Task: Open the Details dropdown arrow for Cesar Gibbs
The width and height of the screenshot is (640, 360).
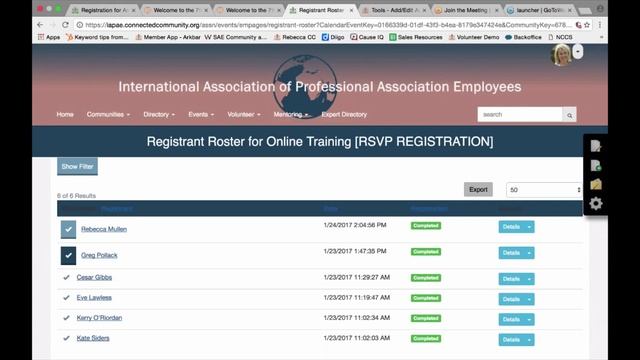Action: coord(529,279)
